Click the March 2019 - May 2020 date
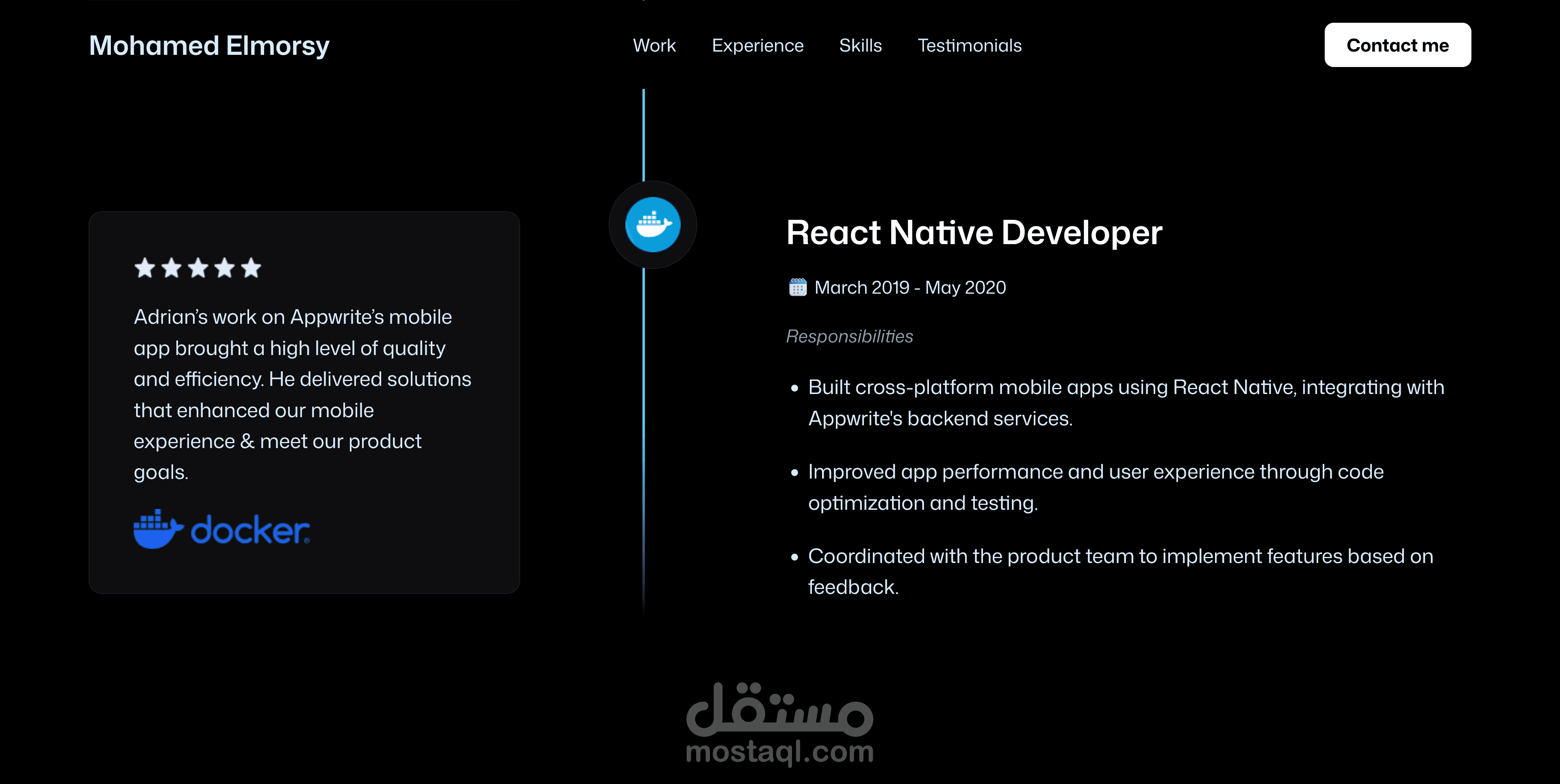Screen dimensions: 1560x784 tap(909, 288)
